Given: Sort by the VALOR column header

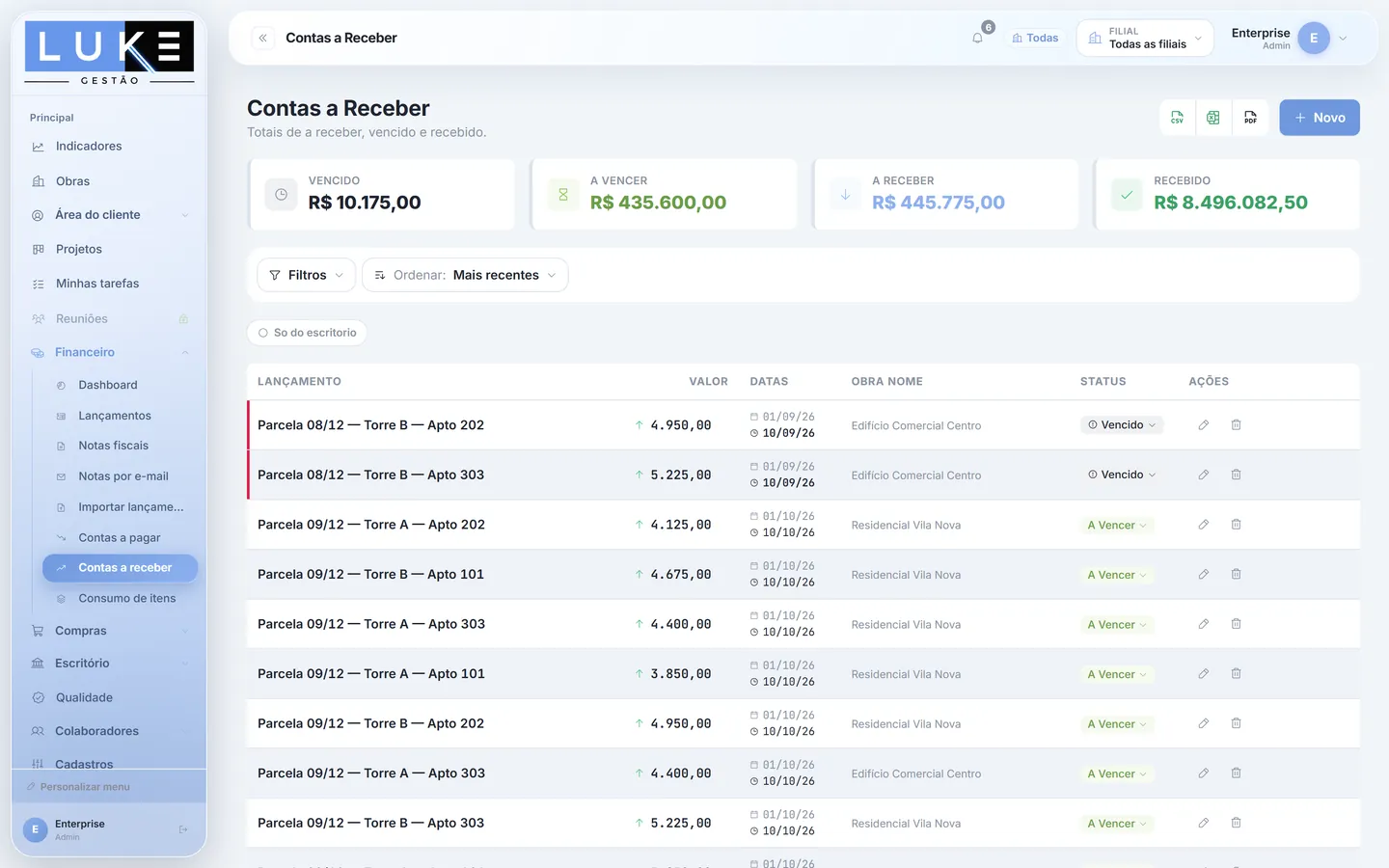Looking at the screenshot, I should [708, 382].
